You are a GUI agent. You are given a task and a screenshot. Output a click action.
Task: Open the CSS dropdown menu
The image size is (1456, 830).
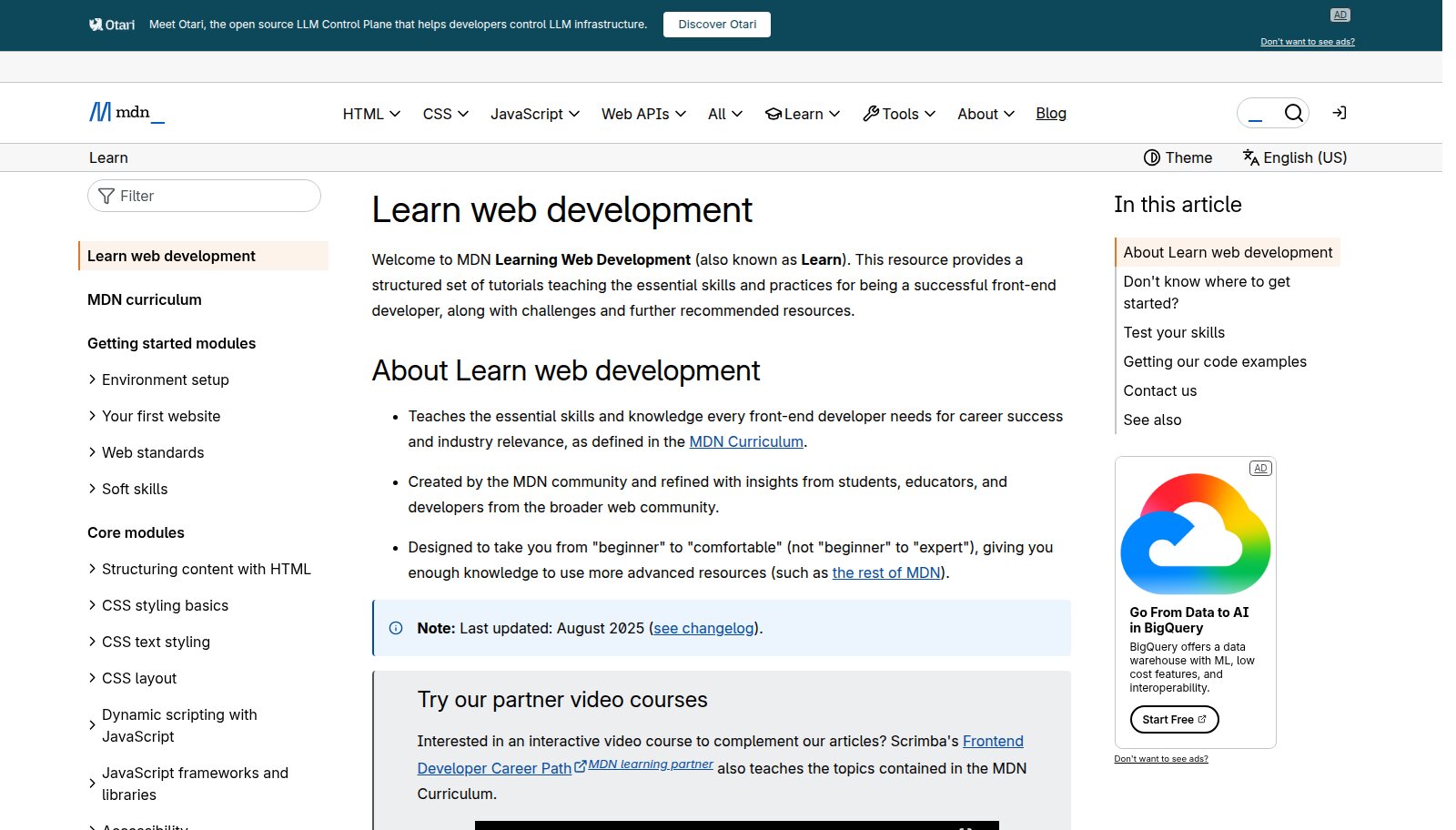(446, 114)
